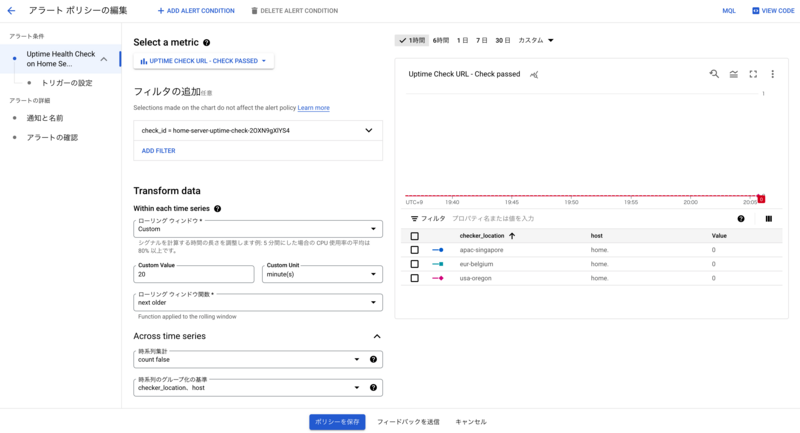Check the eur-belgium row checkbox
Viewport: 800px width, 433px height.
[415, 264]
